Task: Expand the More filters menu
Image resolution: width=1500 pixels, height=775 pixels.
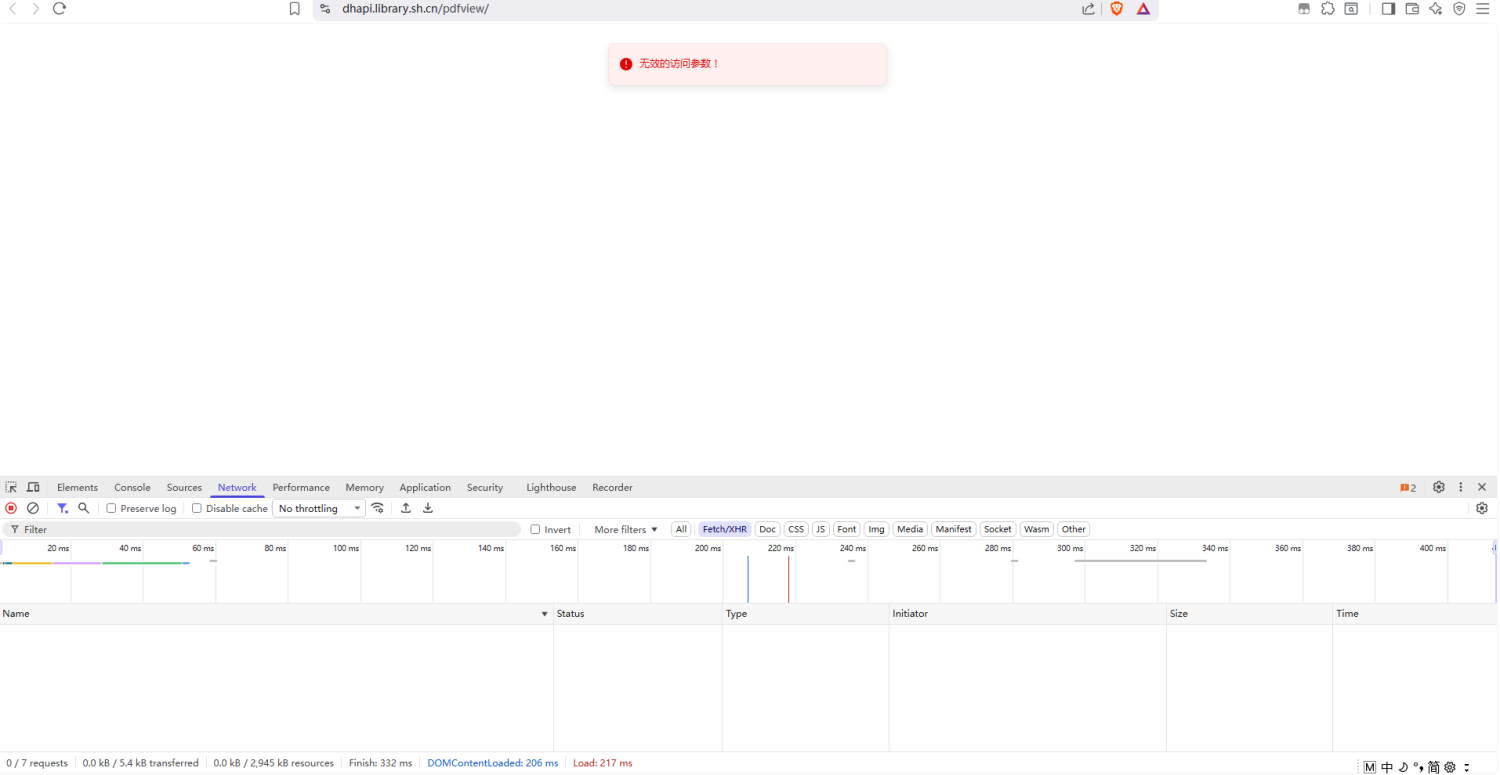Action: (626, 529)
